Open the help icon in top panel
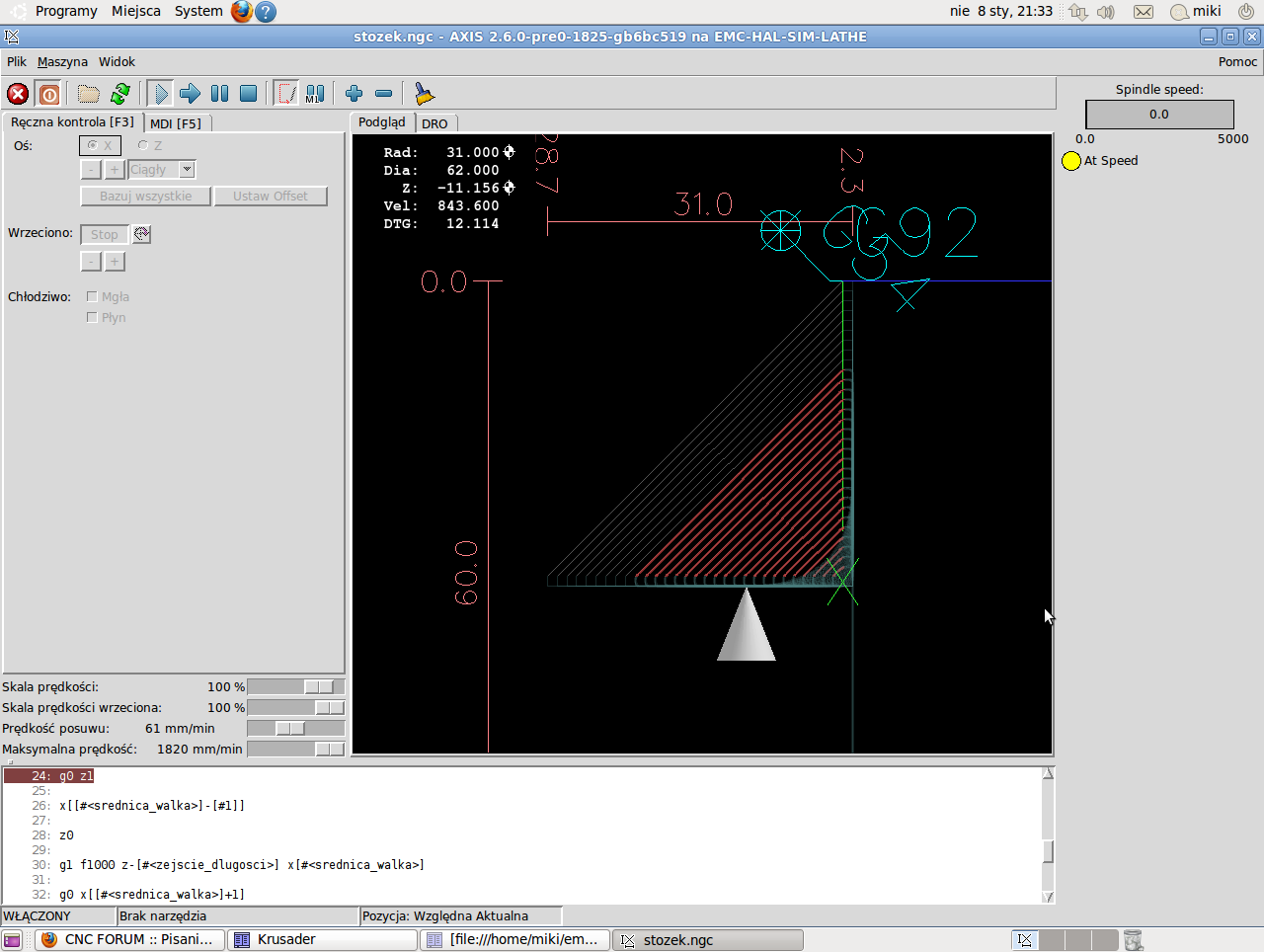1264x952 pixels. [x=265, y=12]
